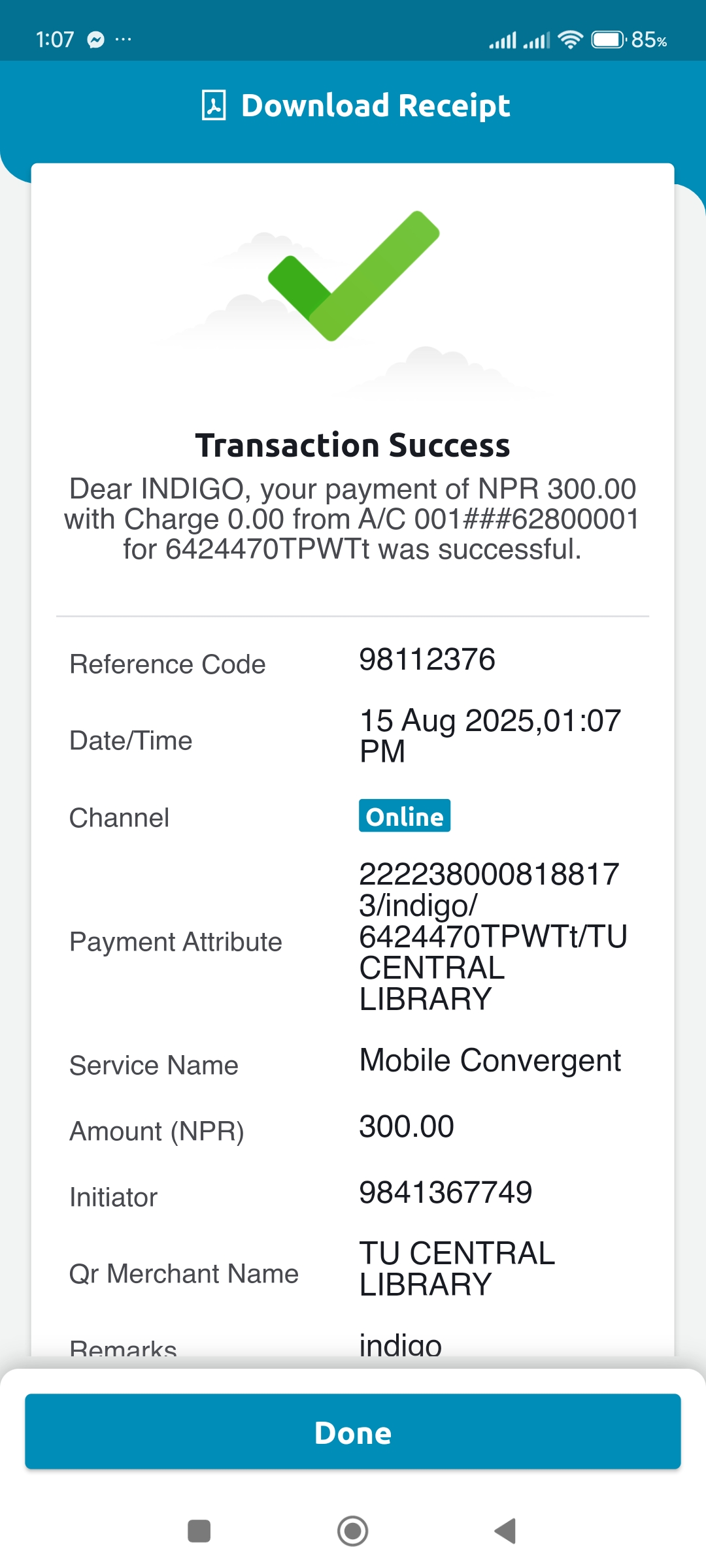Tap the reference code 98112376

427,660
